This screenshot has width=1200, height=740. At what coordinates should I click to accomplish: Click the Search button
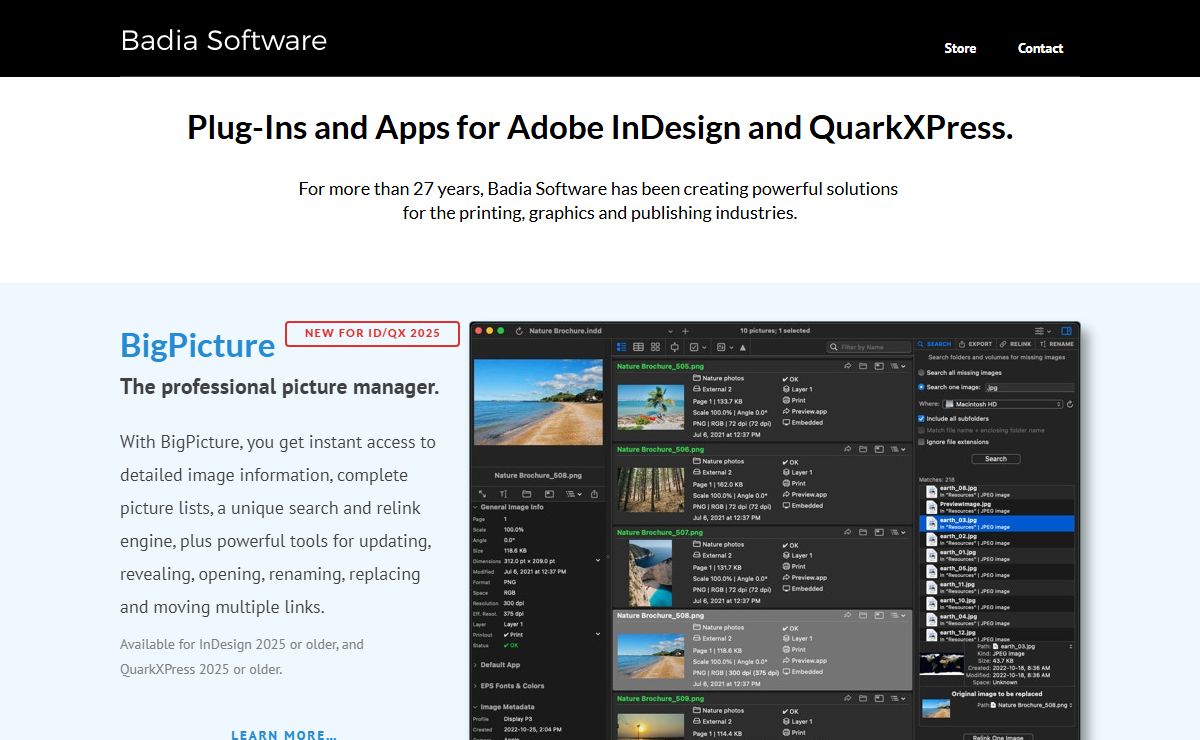pos(996,459)
